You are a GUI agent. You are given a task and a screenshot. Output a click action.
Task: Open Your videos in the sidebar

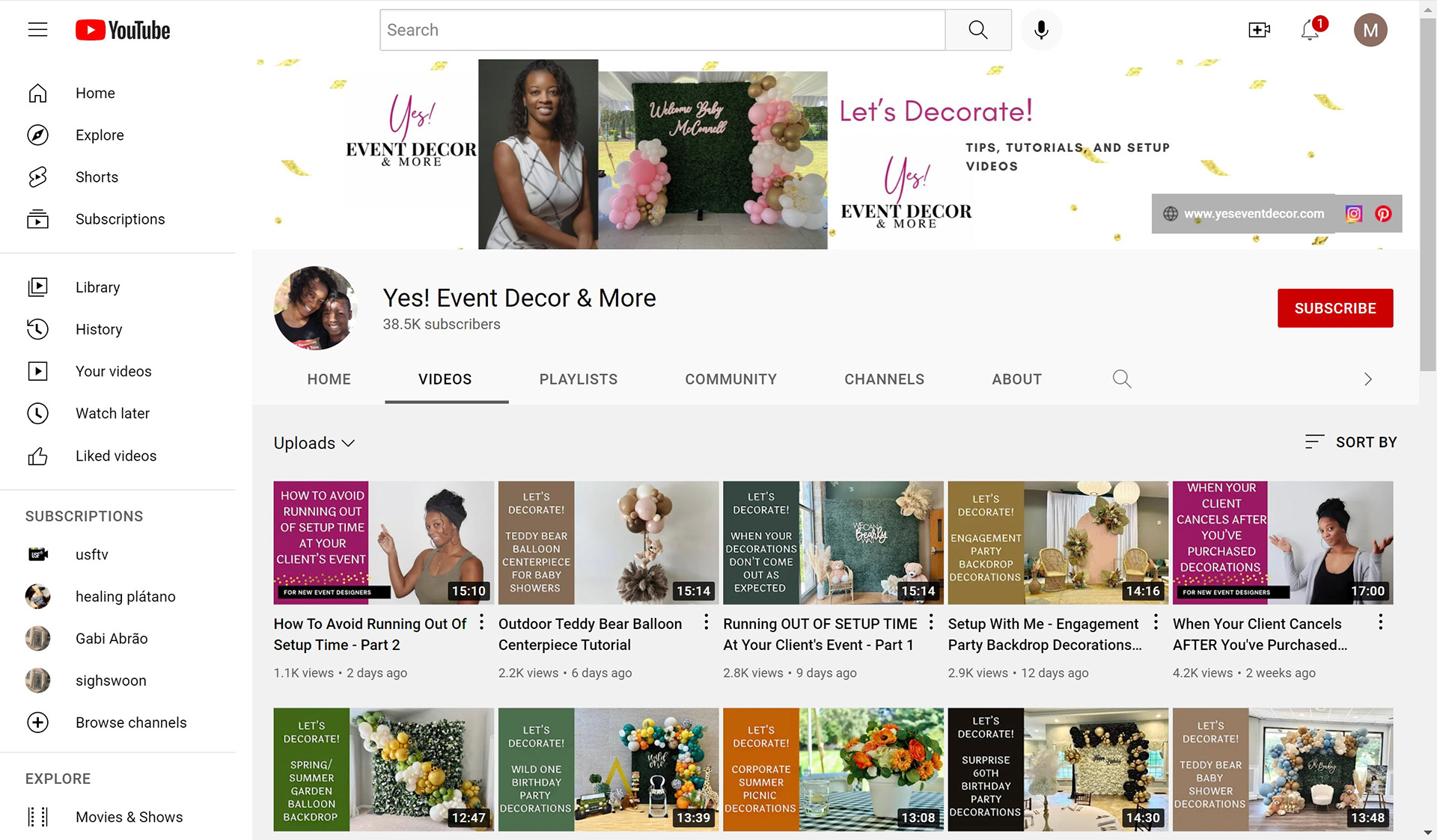[x=118, y=371]
